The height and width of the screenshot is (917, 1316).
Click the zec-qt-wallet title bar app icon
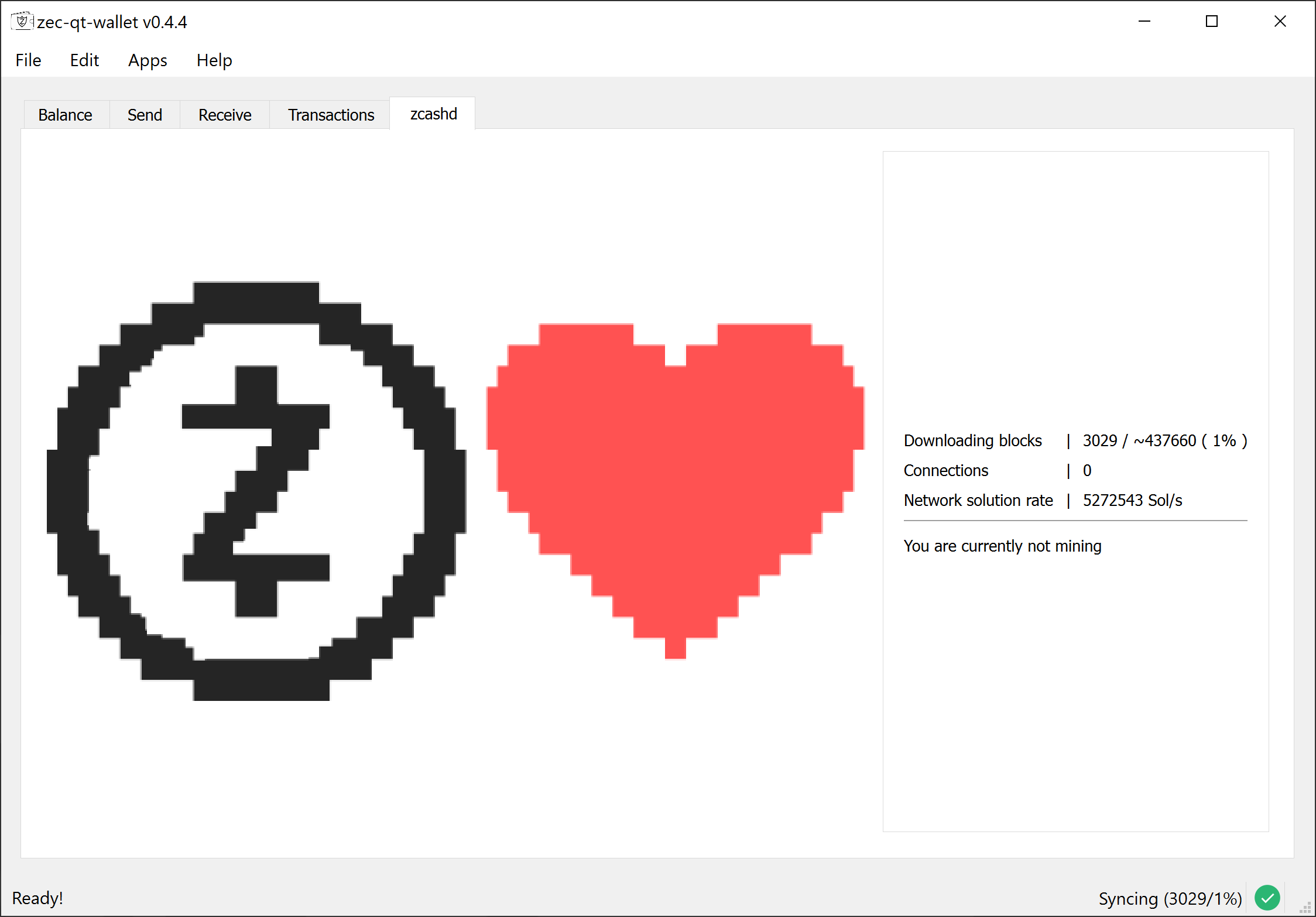point(22,22)
